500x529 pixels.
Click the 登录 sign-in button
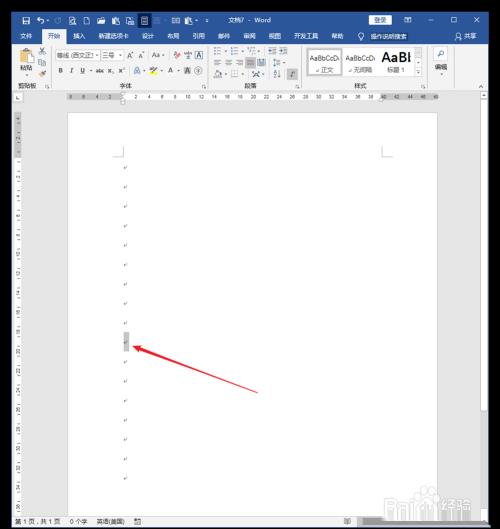[380, 20]
